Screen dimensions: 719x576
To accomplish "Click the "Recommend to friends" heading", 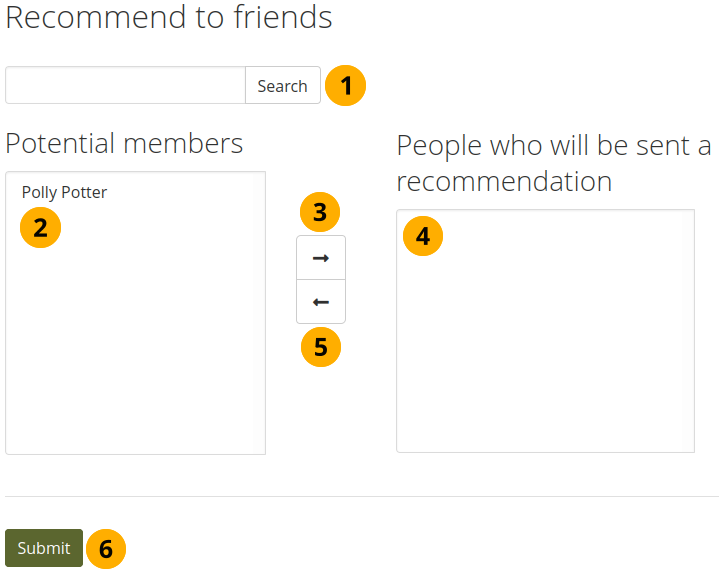I will pyautogui.click(x=169, y=17).
